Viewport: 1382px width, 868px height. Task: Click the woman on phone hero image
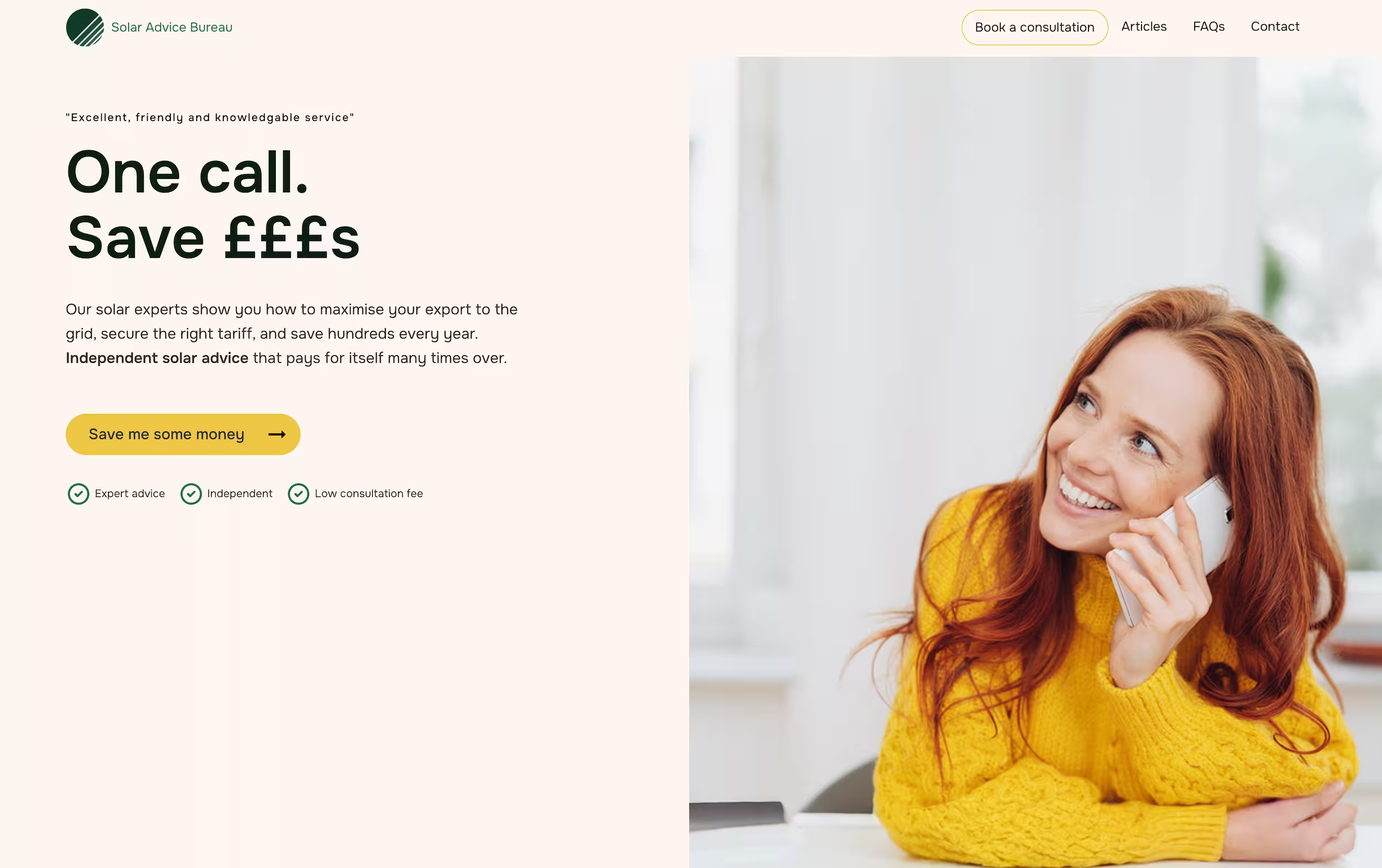tap(1035, 462)
